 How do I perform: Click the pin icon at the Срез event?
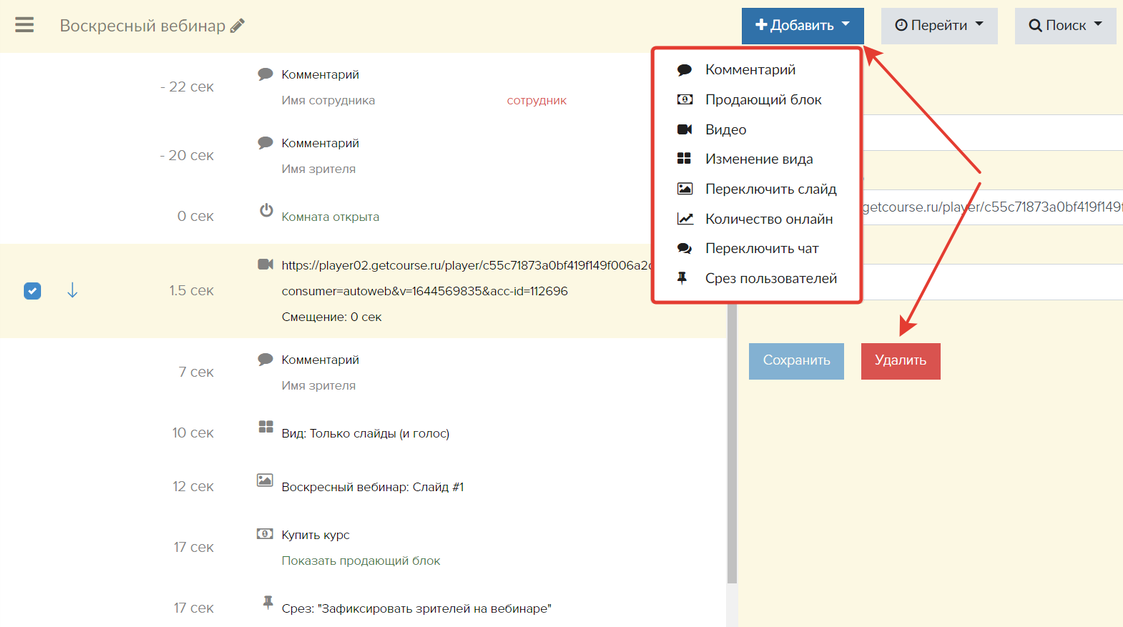tap(266, 603)
